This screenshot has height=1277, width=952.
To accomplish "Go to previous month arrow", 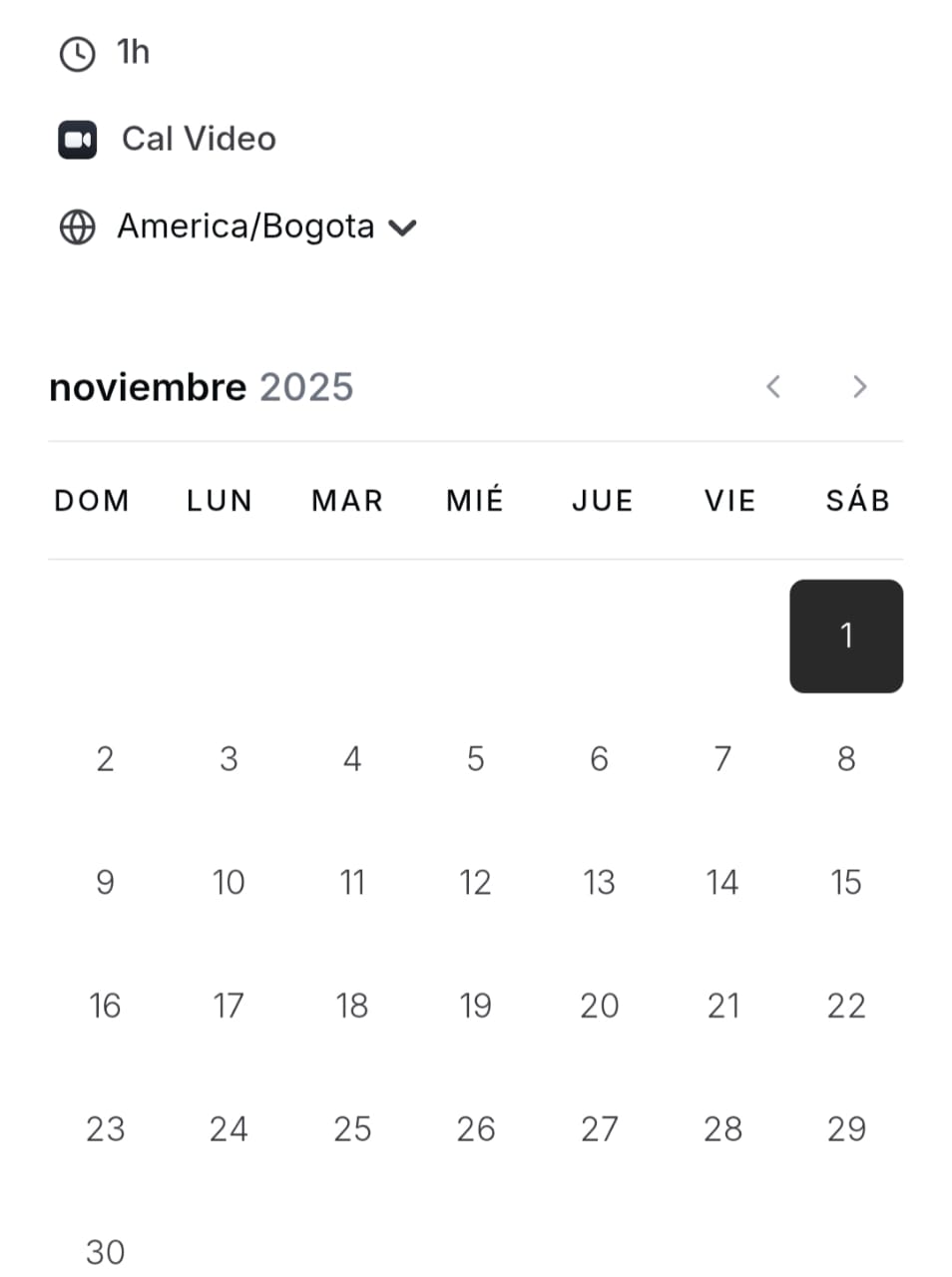I will click(x=773, y=386).
